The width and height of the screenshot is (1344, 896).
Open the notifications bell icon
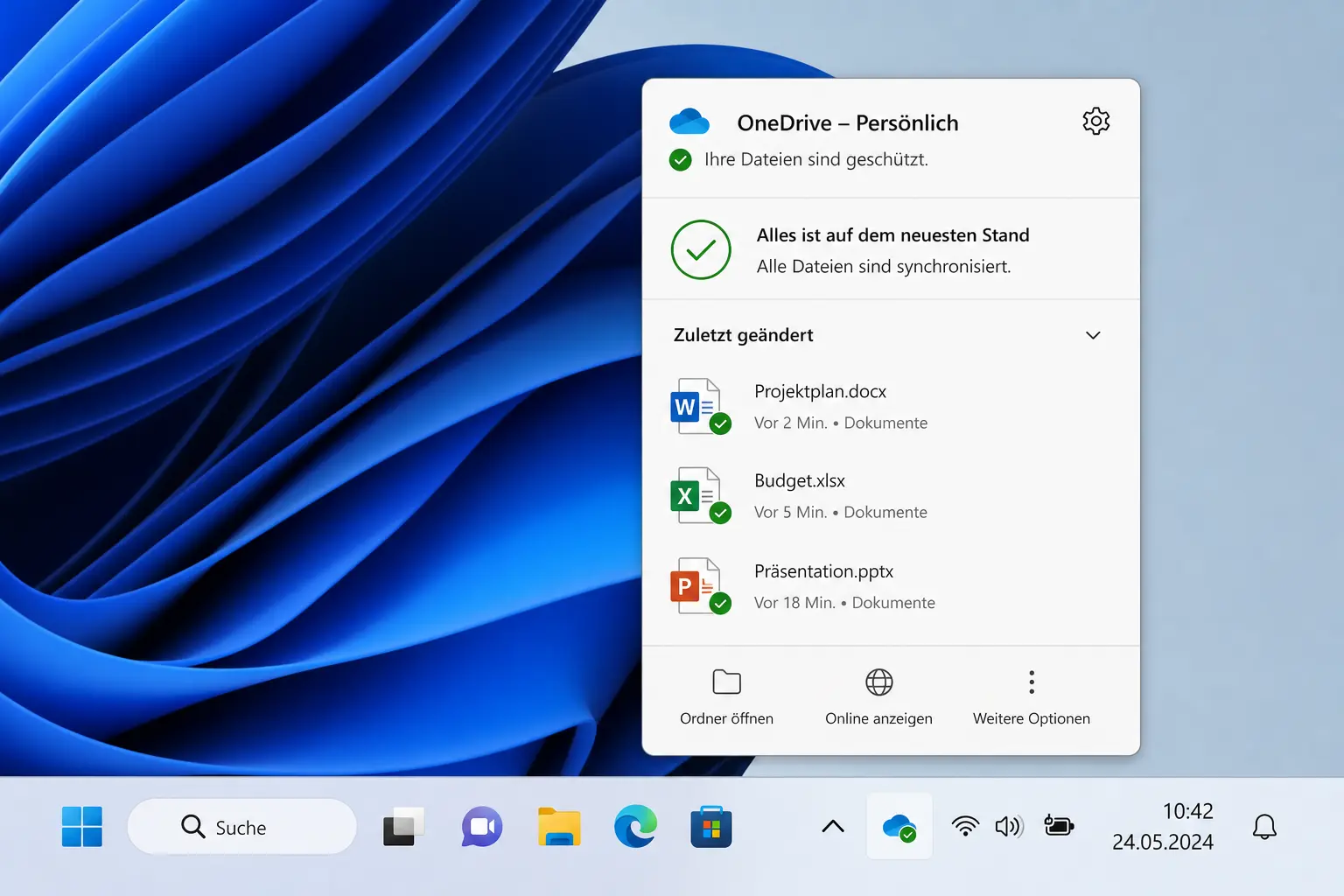[x=1264, y=827]
